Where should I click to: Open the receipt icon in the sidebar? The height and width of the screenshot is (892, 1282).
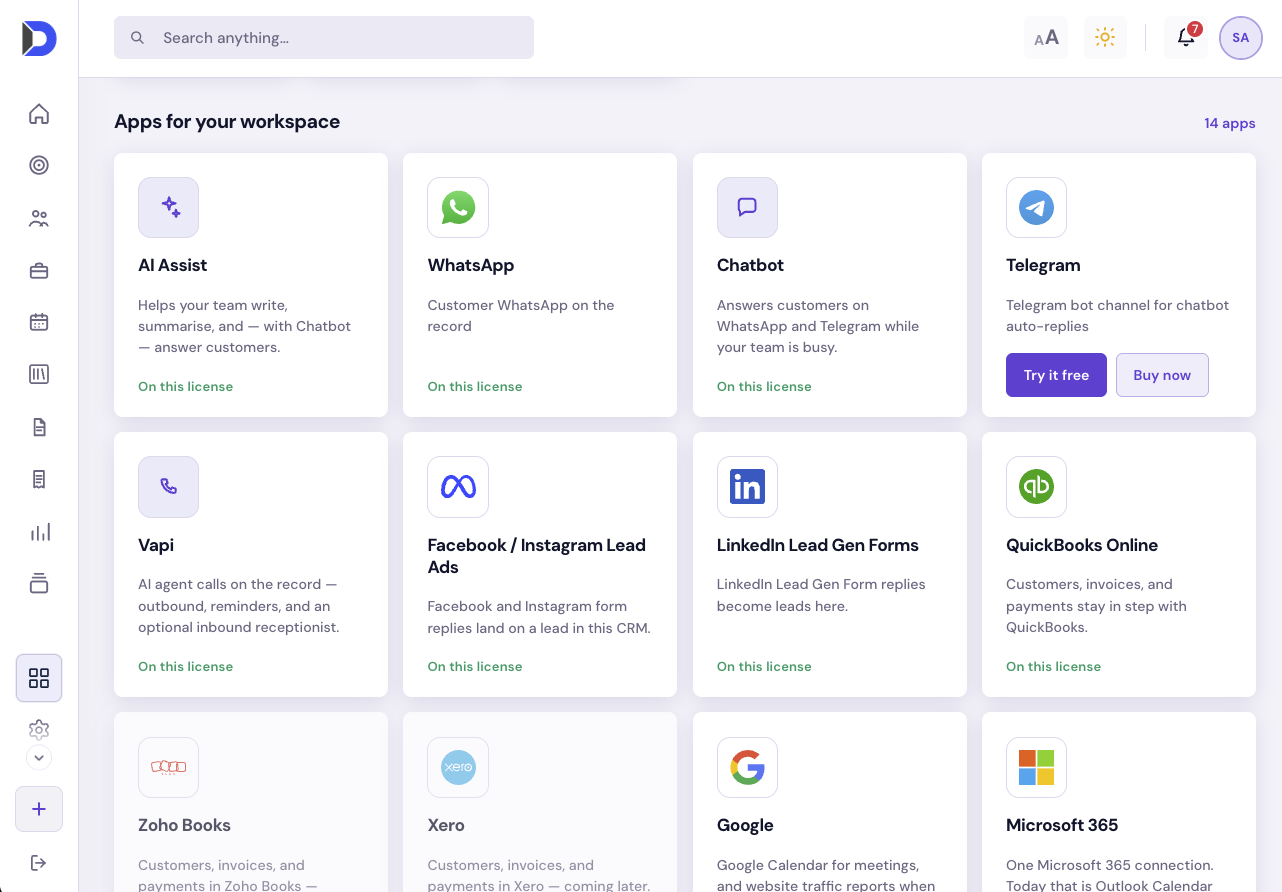[x=39, y=479]
